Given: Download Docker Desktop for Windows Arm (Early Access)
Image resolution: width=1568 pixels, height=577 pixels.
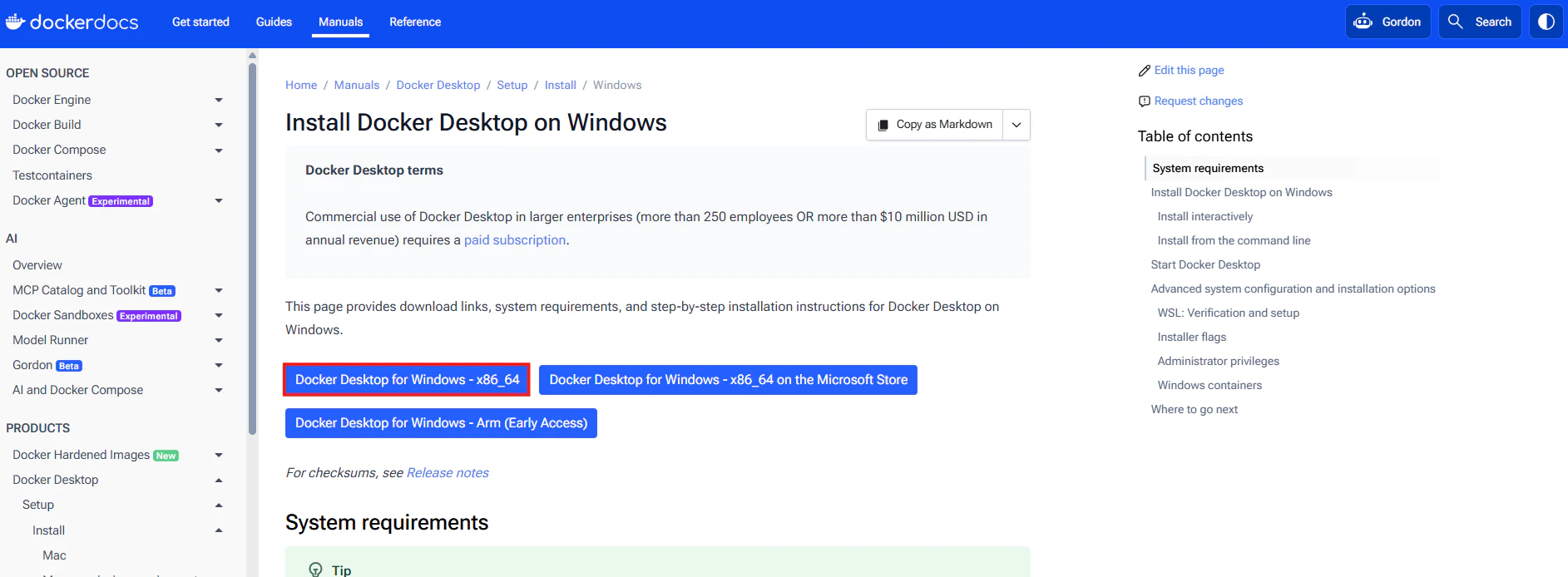Looking at the screenshot, I should [441, 422].
